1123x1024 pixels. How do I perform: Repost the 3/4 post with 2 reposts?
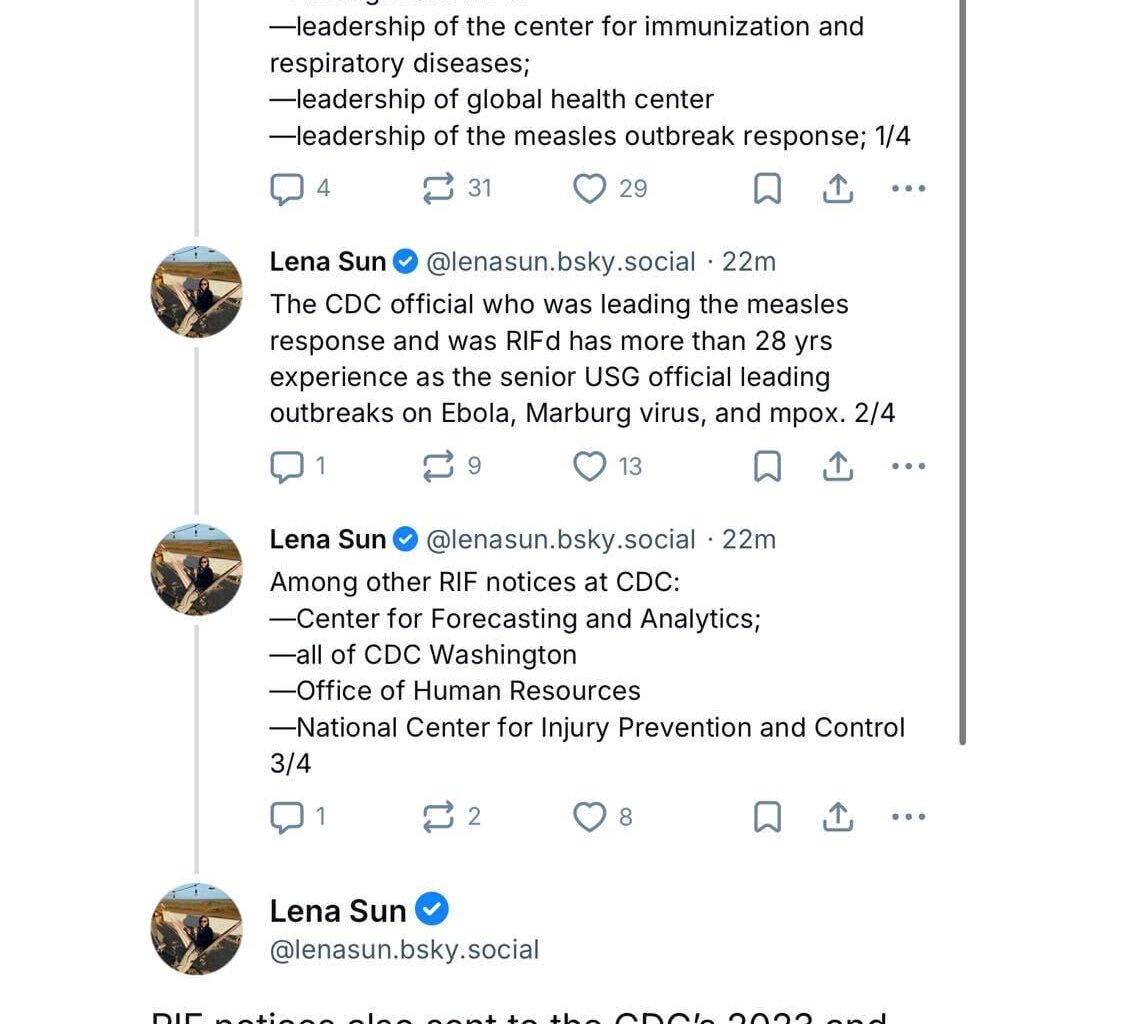(439, 818)
